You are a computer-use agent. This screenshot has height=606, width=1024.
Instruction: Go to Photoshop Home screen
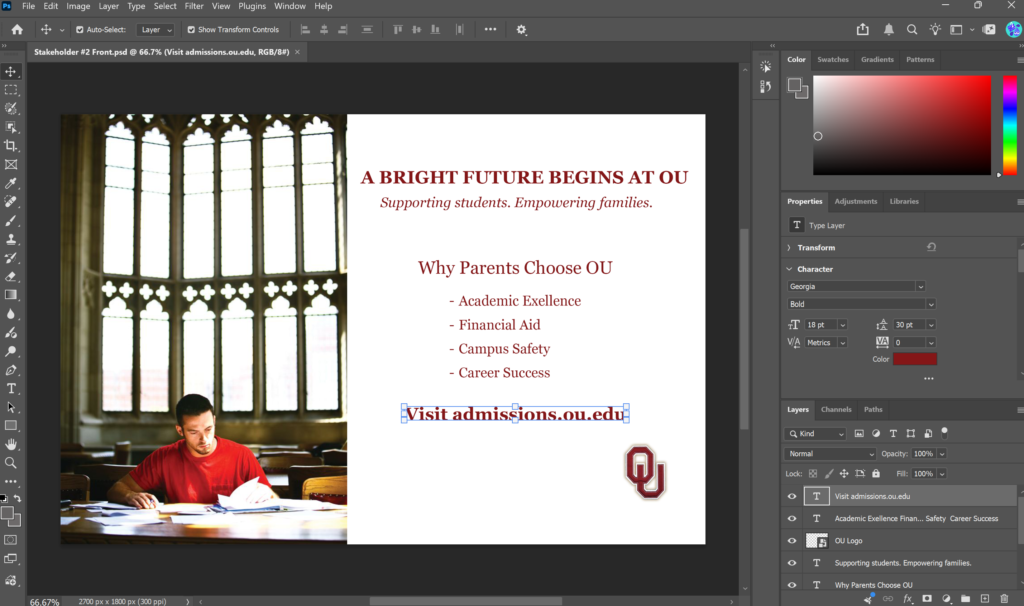17,29
